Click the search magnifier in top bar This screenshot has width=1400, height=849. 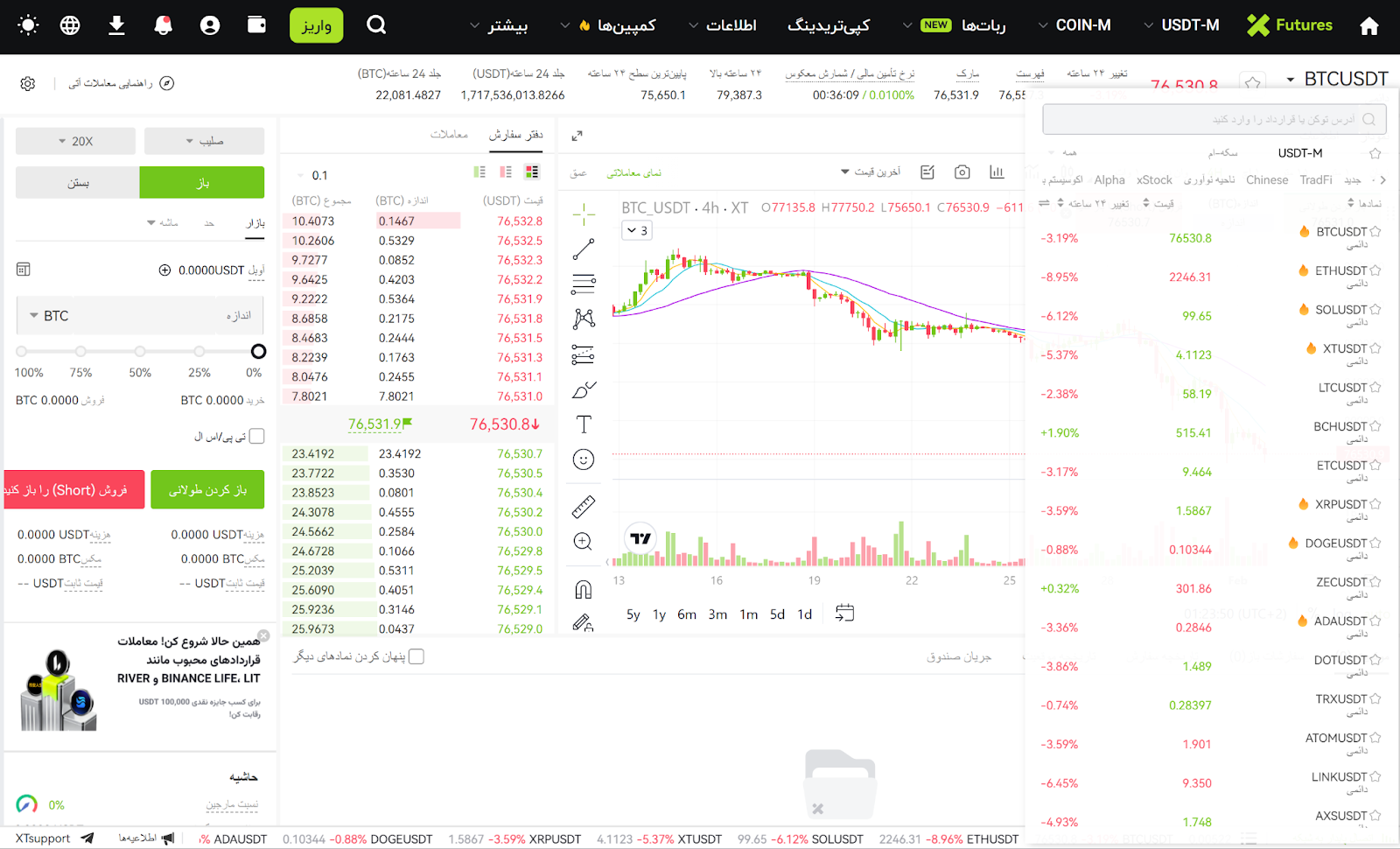tap(376, 25)
